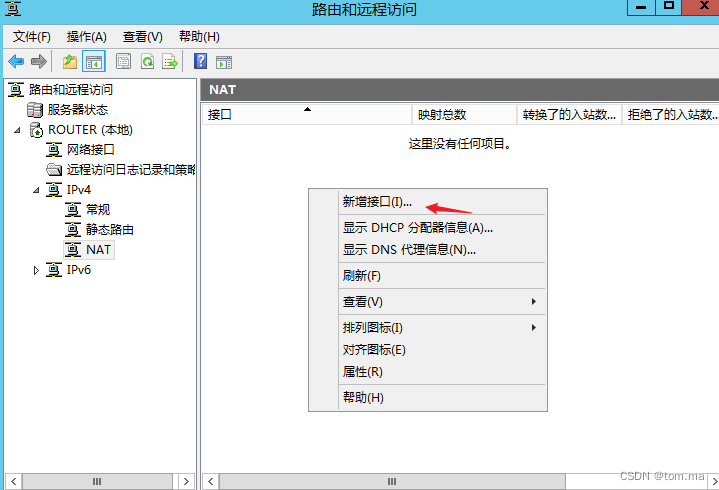The image size is (719, 490).
Task: Click the Forward arrow toolbar icon
Action: point(39,61)
